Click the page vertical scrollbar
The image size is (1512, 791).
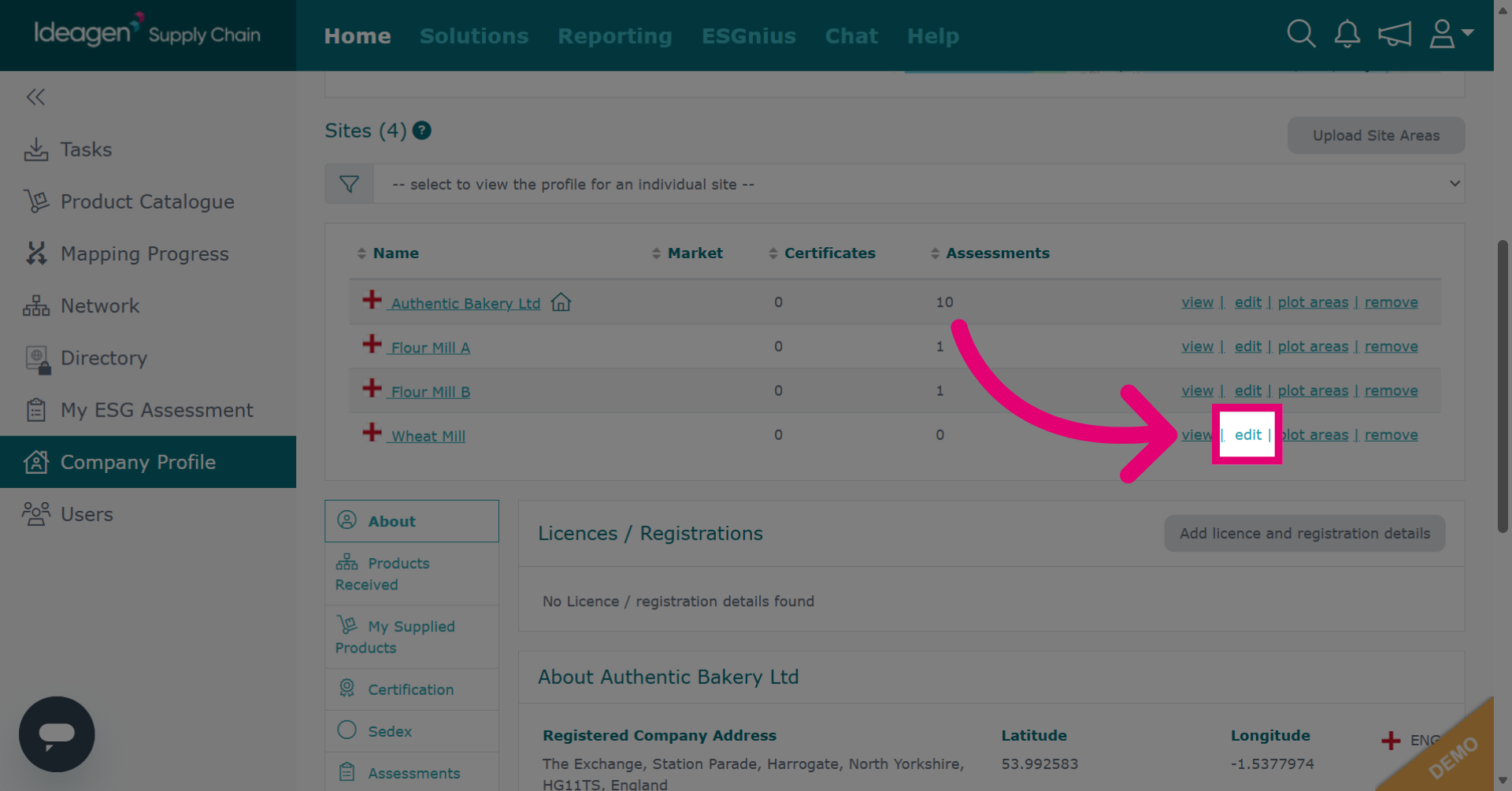pos(1503,386)
